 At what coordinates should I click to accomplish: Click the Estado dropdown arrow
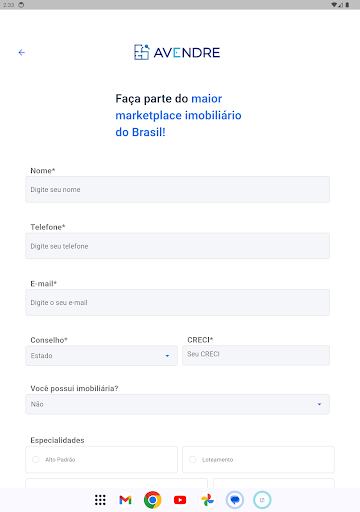click(x=167, y=356)
